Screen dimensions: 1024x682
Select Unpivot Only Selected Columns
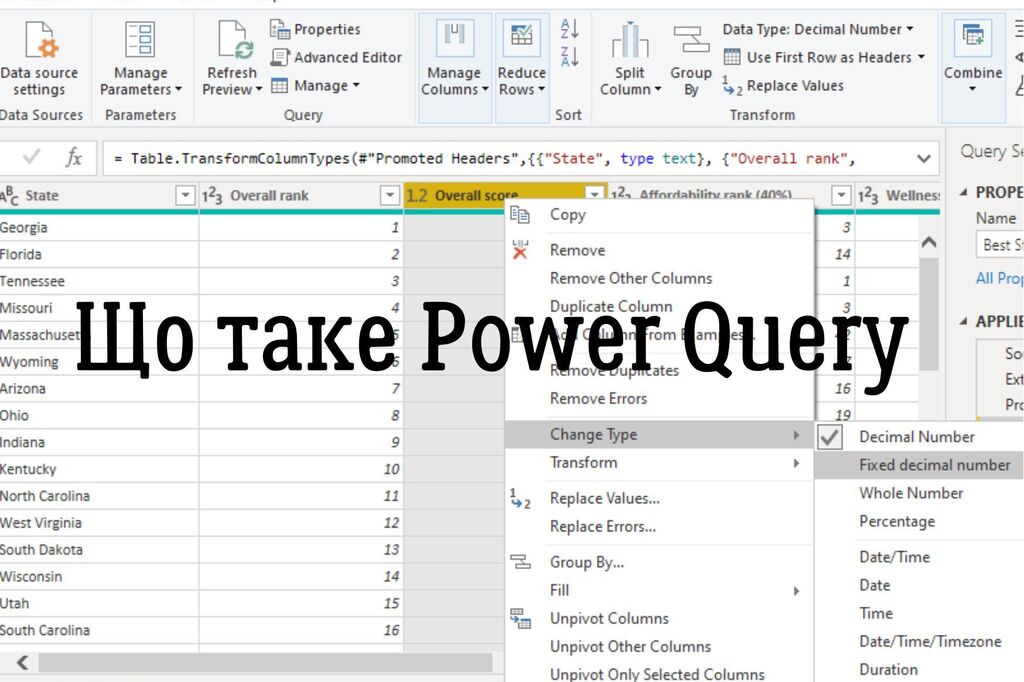(657, 674)
